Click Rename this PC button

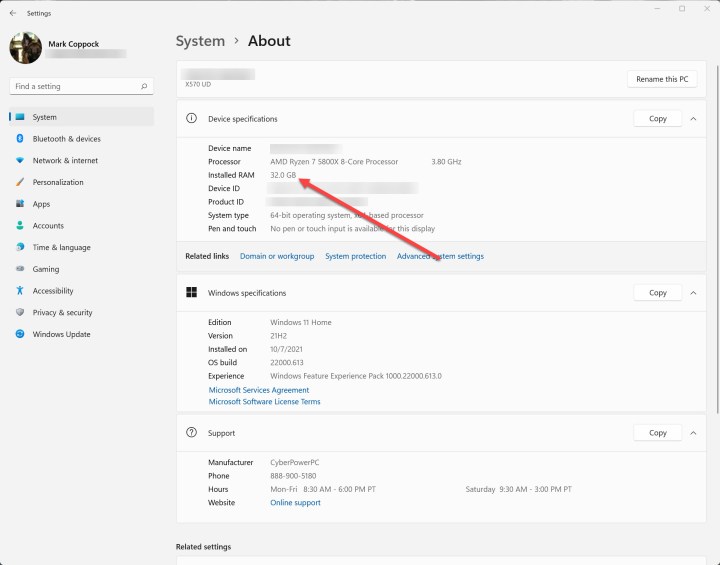662,79
